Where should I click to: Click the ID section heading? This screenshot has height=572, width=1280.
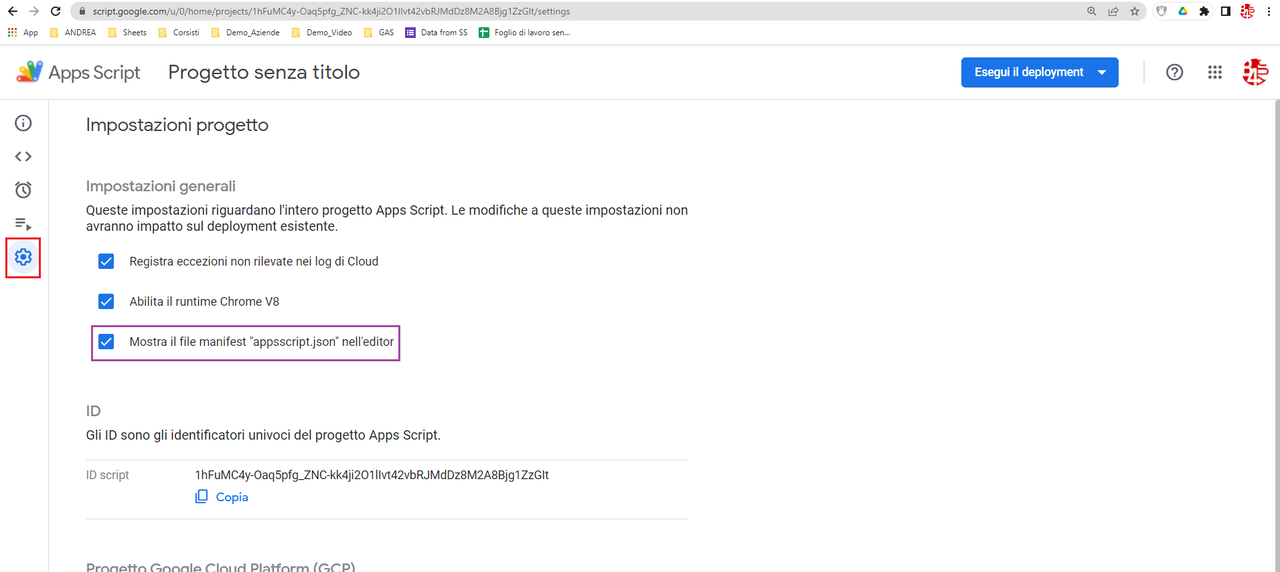pyautogui.click(x=93, y=411)
